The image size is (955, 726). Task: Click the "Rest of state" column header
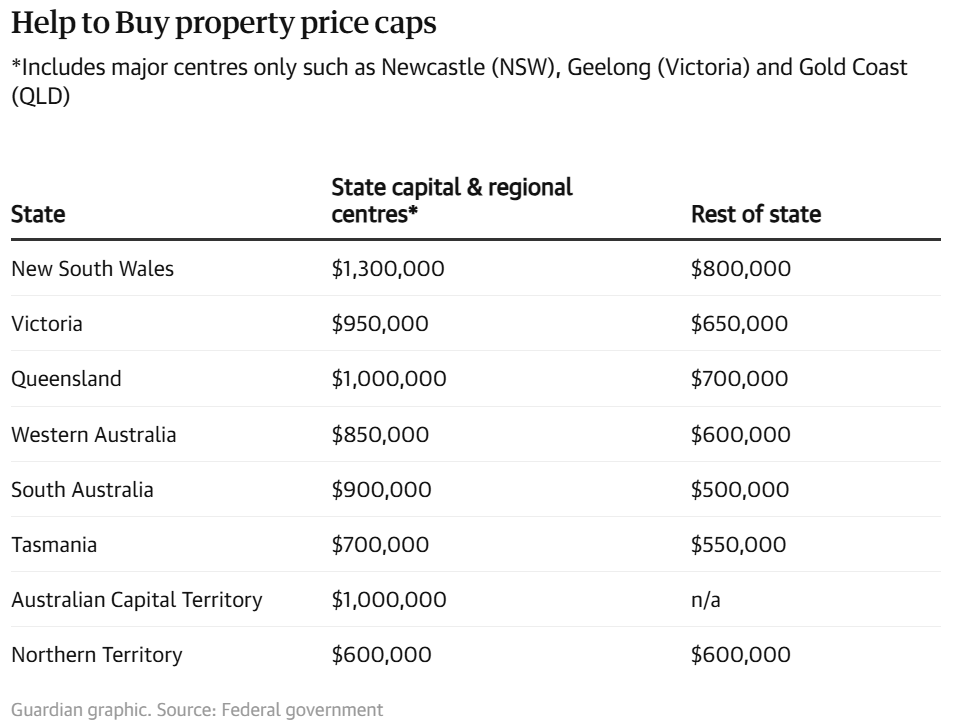(756, 214)
